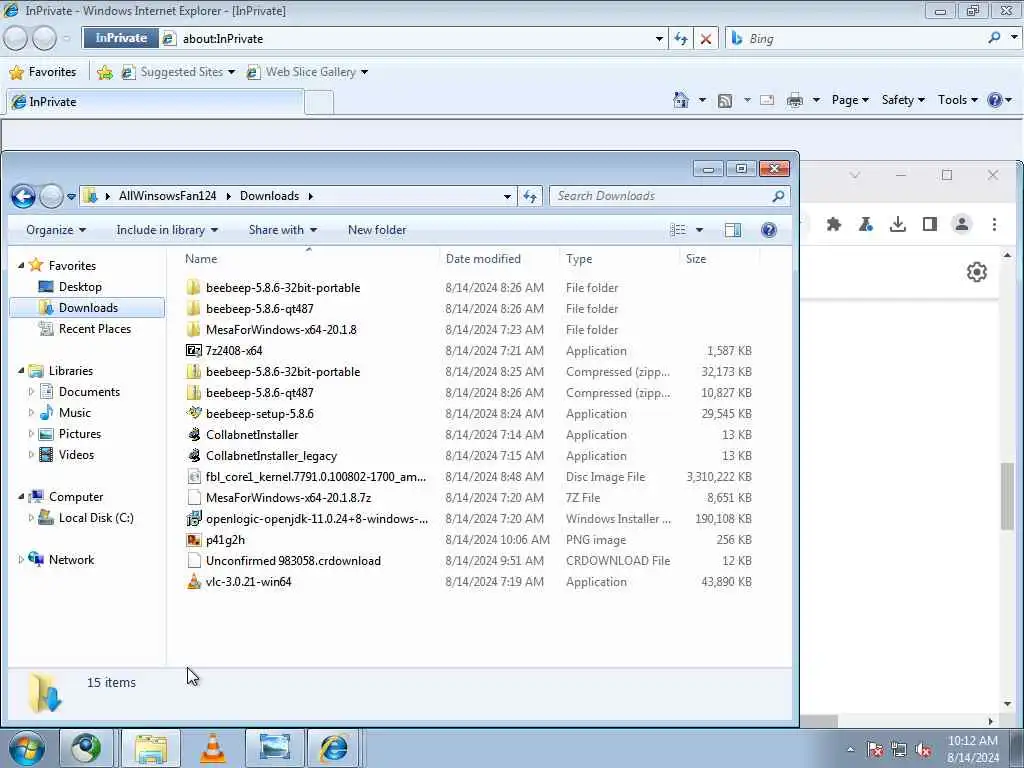Image resolution: width=1024 pixels, height=768 pixels.
Task: Click the Search Downloads magnifier icon
Action: click(x=778, y=196)
